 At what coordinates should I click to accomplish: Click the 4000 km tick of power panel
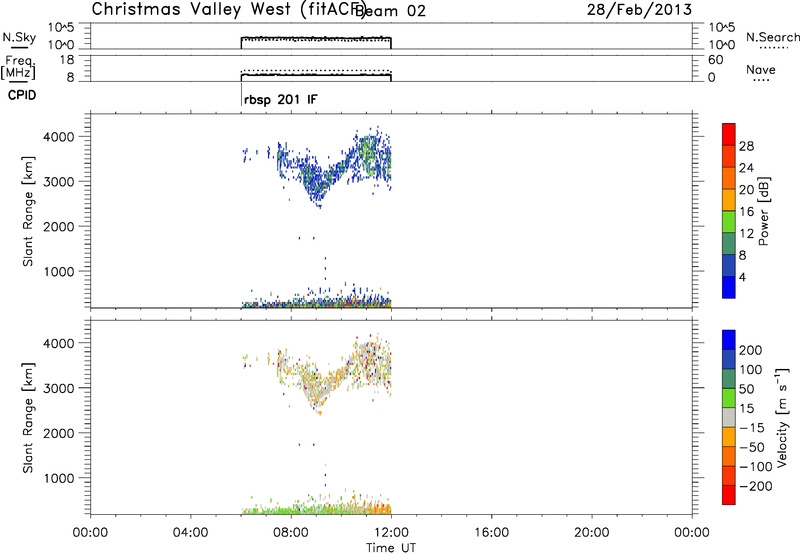pyautogui.click(x=59, y=137)
